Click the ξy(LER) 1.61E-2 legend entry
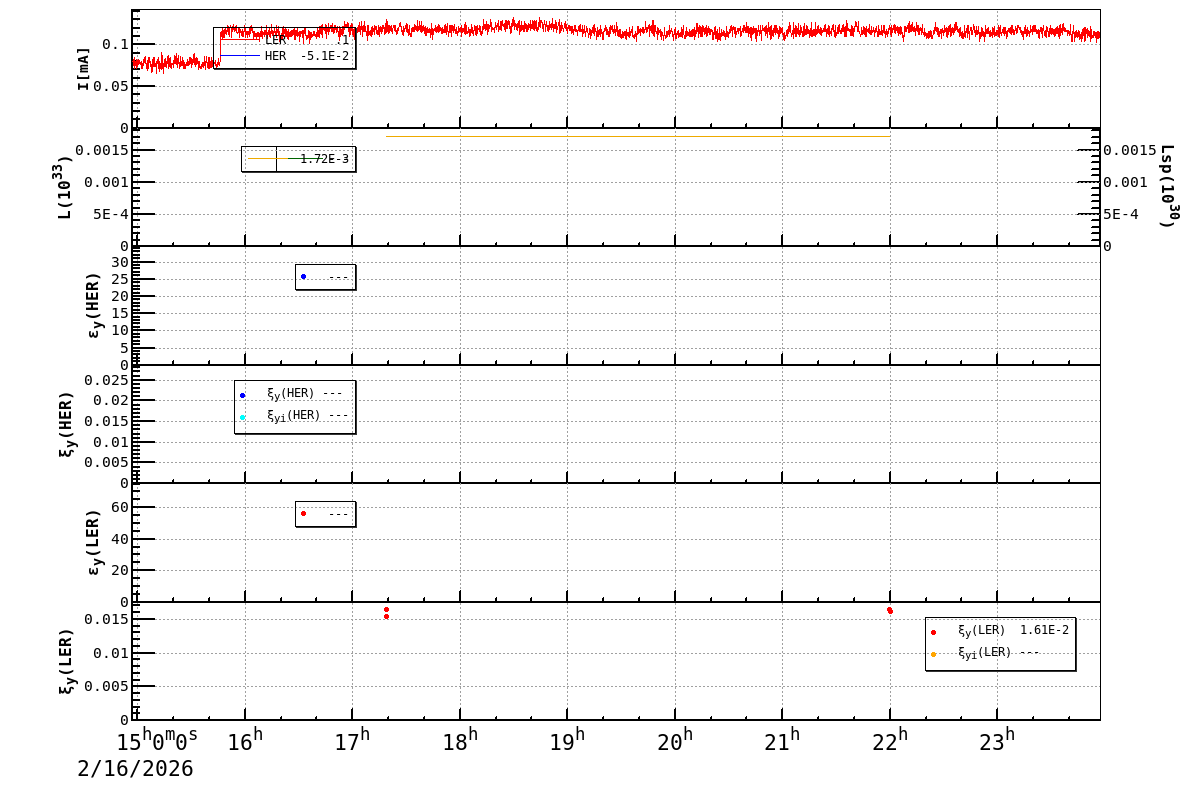 [1000, 631]
